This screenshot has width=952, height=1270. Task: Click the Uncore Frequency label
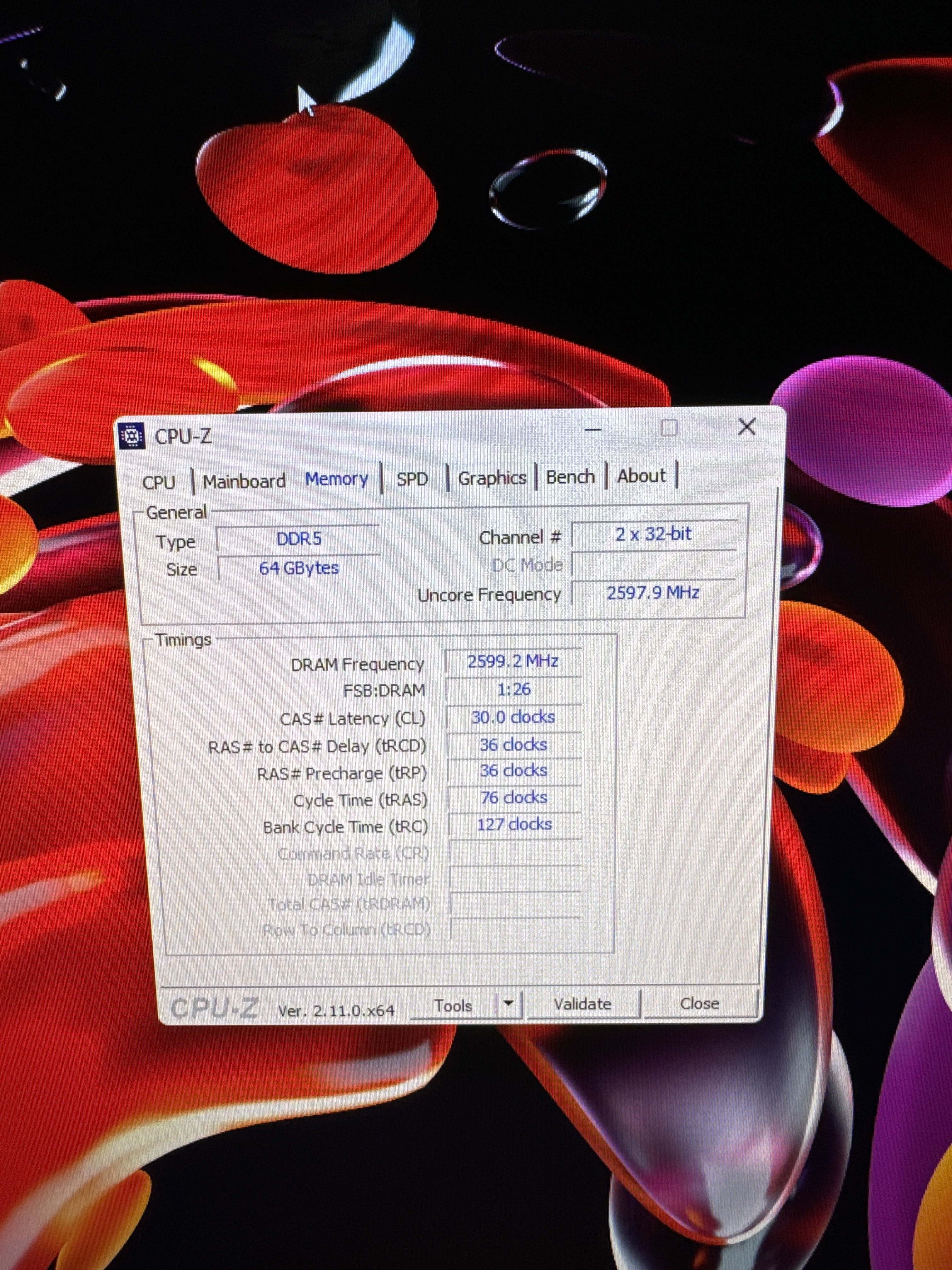490,595
